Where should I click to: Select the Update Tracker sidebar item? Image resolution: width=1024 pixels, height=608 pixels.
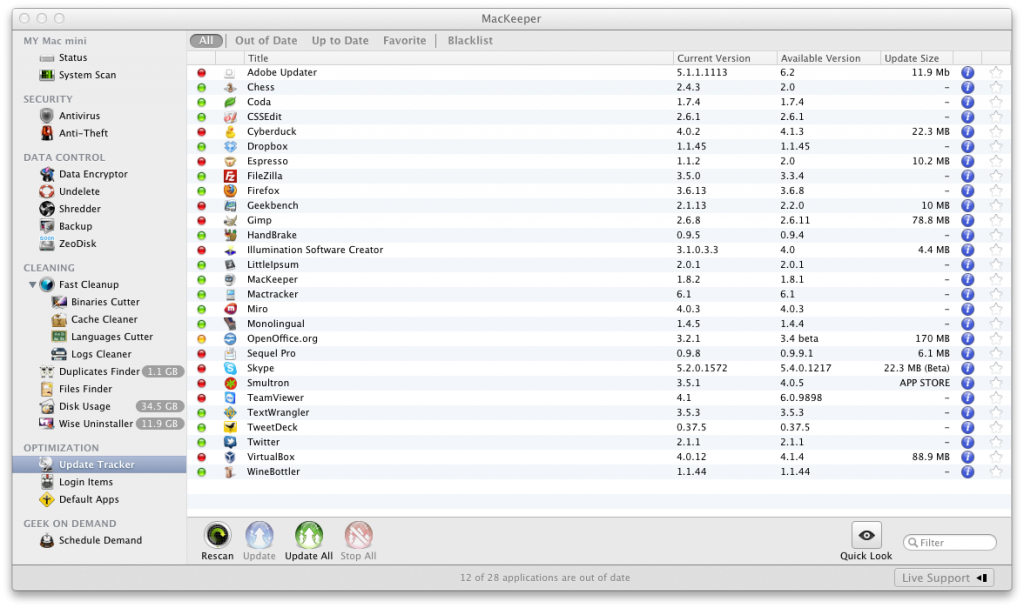(99, 465)
